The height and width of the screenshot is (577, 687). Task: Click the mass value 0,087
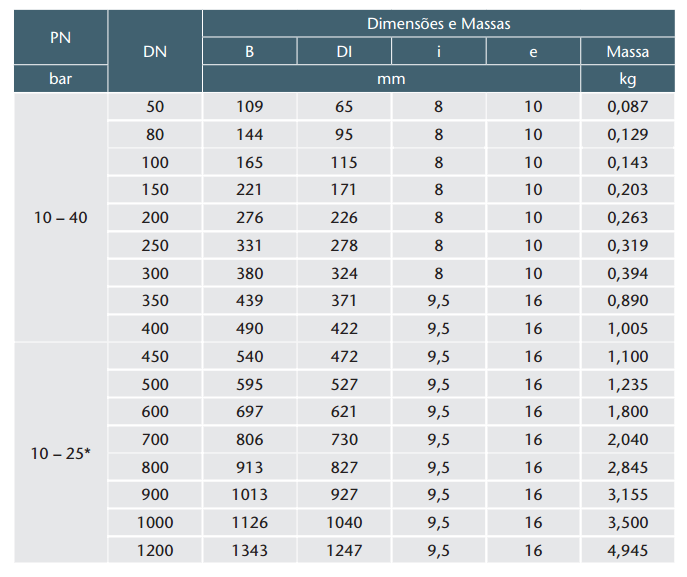tap(627, 106)
